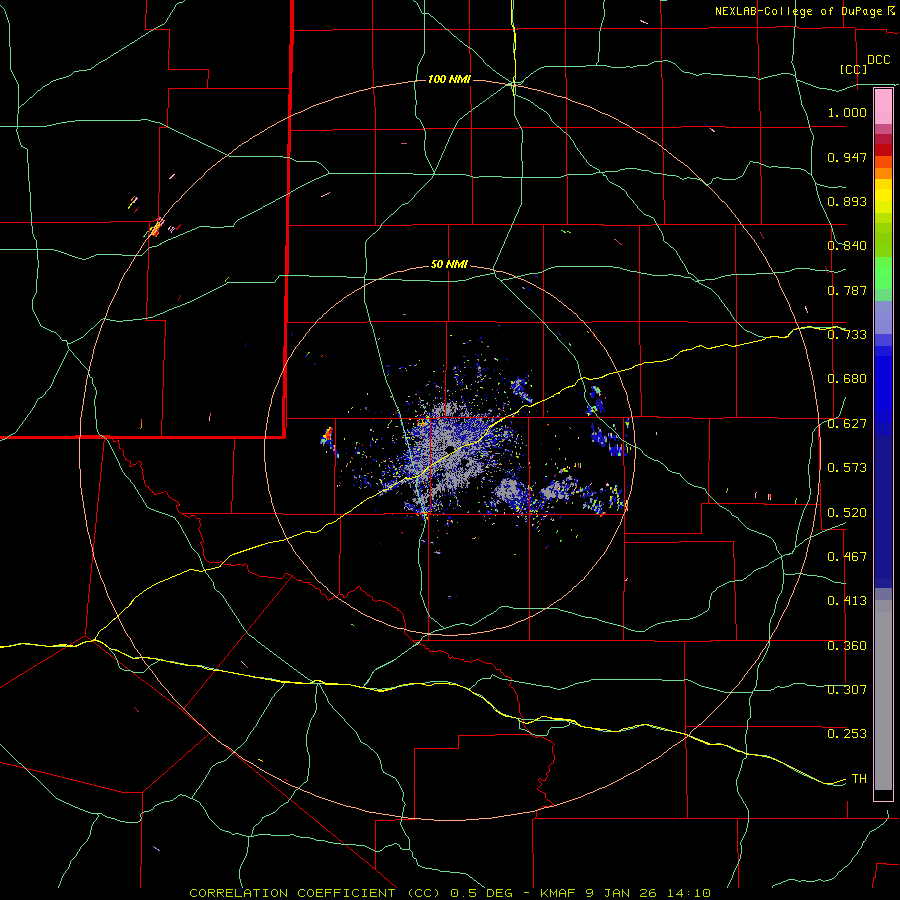Viewport: 900px width, 900px height.
Task: Click the DCC product label
Action: pos(878,60)
